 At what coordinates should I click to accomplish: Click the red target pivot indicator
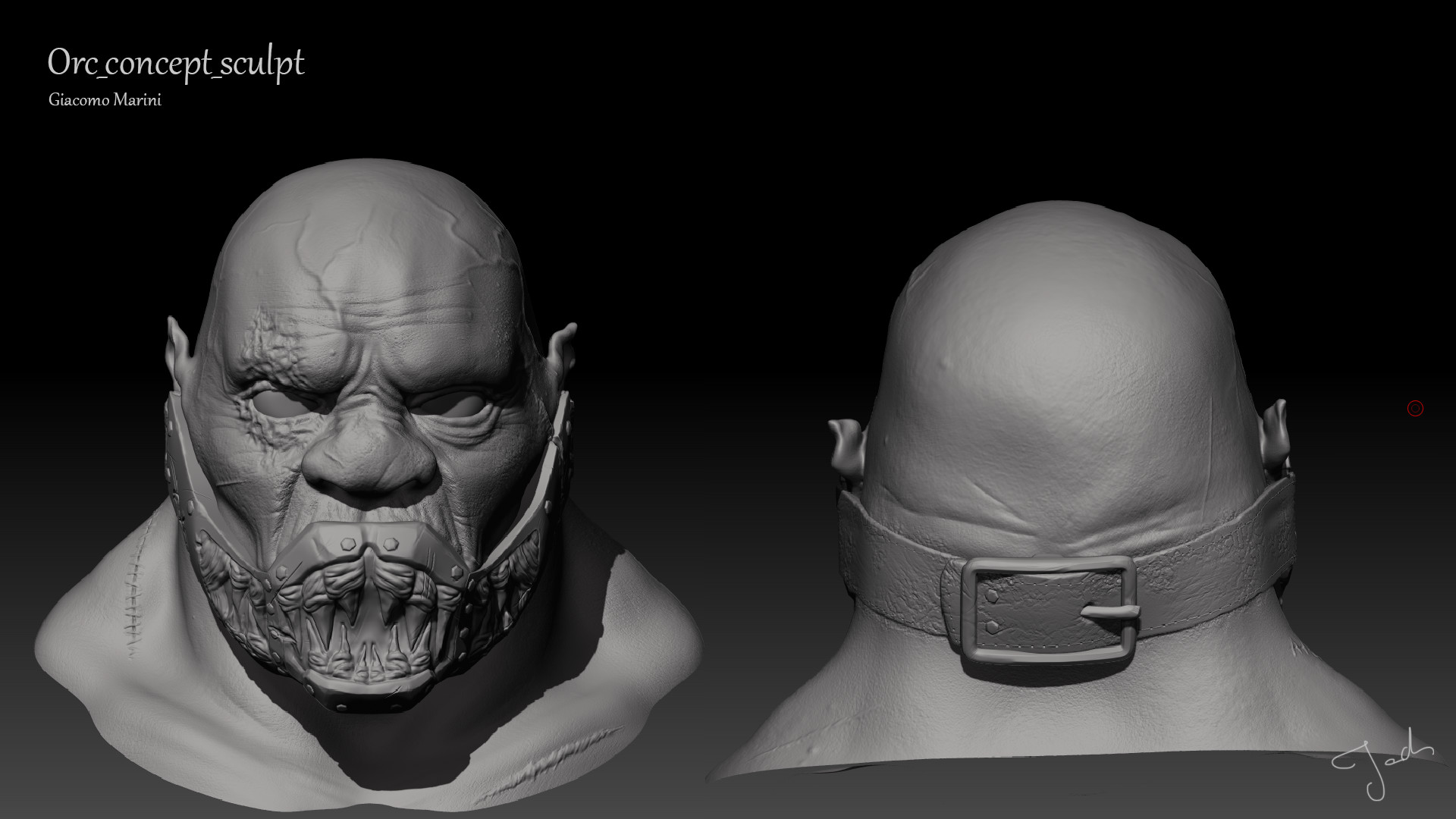1415,408
